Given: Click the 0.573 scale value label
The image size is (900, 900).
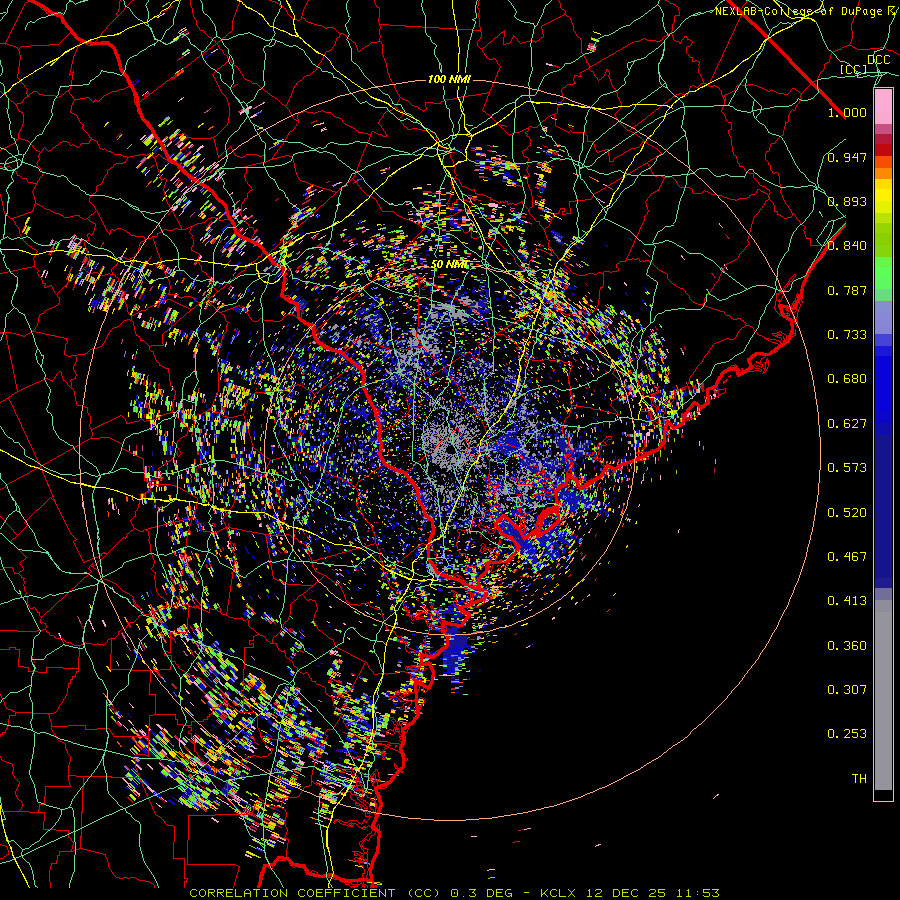Looking at the screenshot, I should tap(847, 468).
